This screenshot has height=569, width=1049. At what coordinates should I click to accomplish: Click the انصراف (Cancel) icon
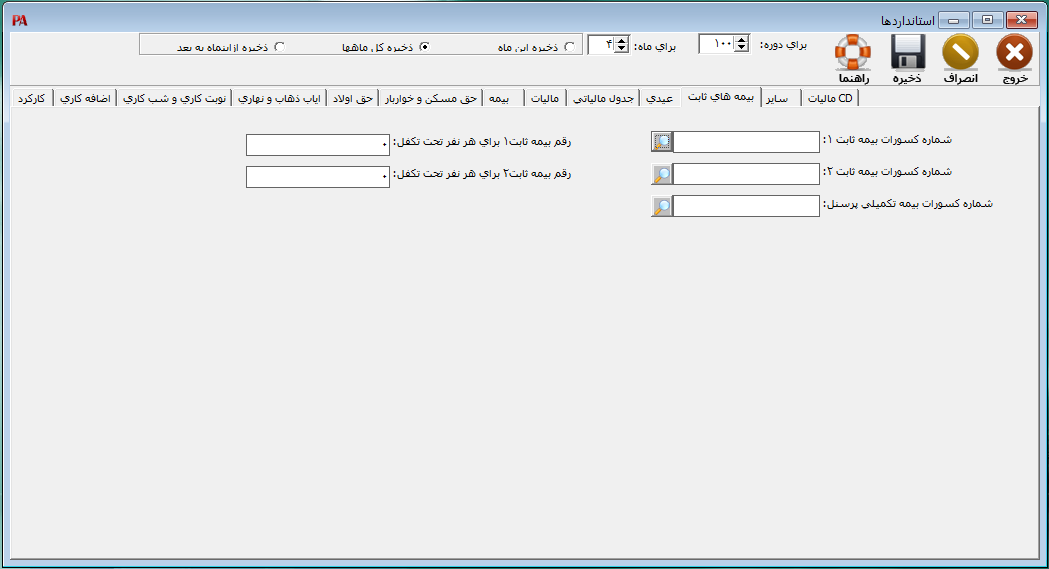tap(961, 53)
